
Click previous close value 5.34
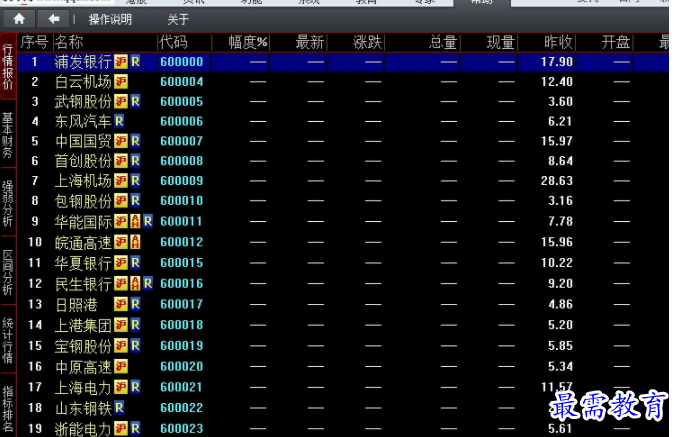coord(560,366)
